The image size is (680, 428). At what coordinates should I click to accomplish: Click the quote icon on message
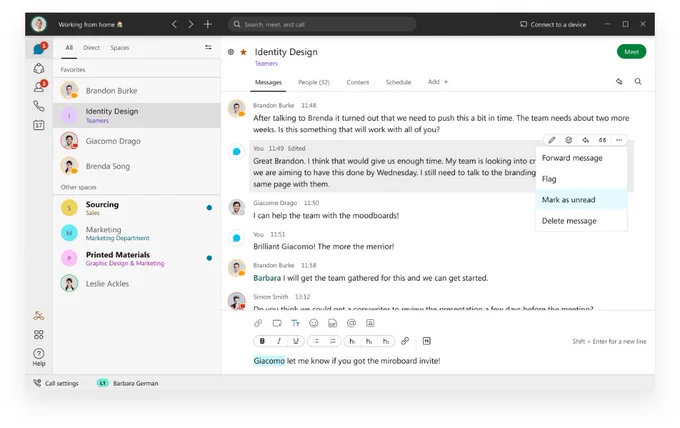[602, 140]
